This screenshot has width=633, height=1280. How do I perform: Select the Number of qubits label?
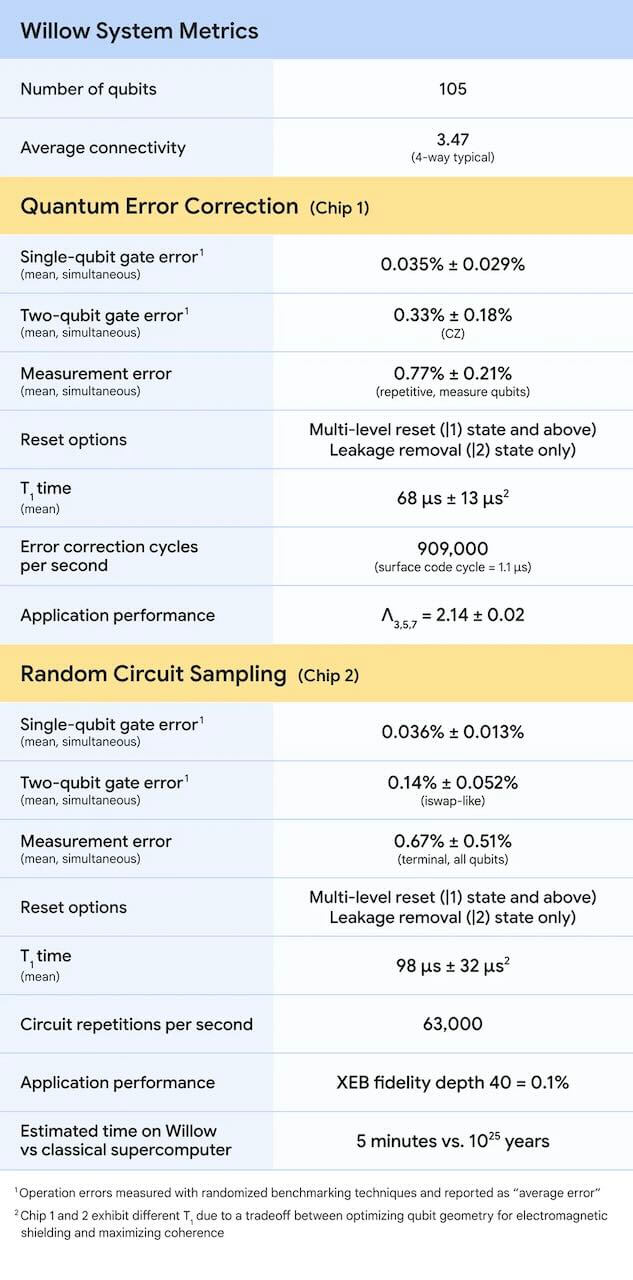[88, 89]
